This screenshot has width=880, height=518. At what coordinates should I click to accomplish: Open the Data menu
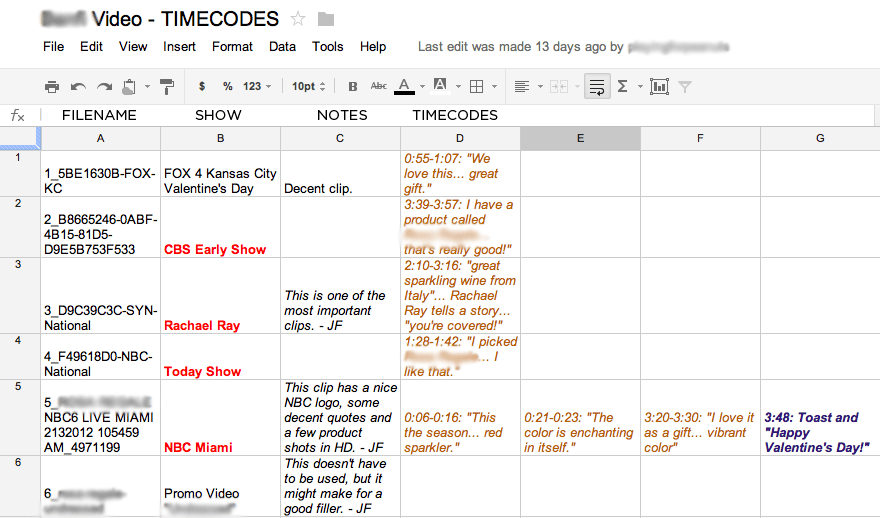282,46
